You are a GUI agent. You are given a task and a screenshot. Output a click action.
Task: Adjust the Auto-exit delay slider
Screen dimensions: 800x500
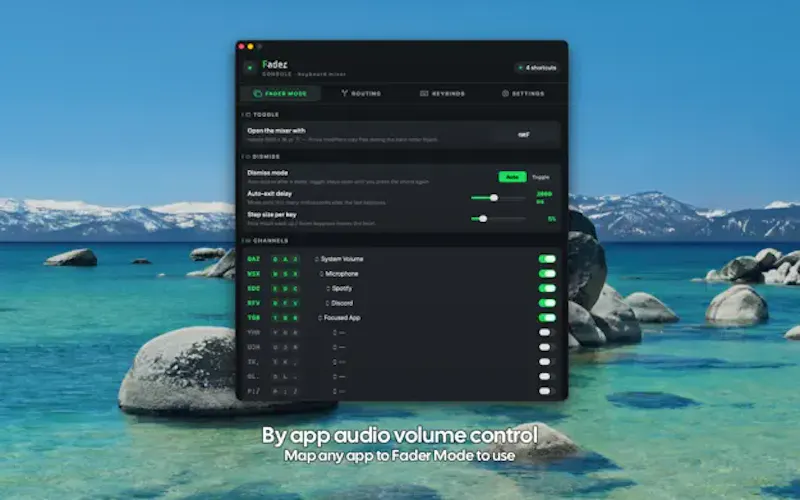click(x=498, y=198)
